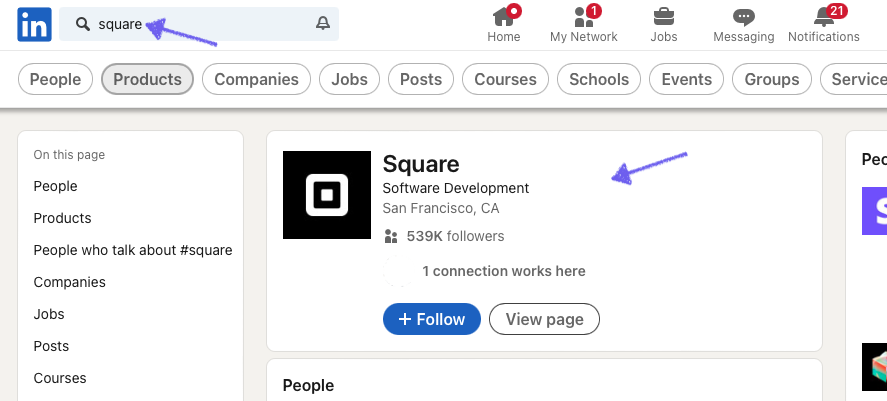Select the Courses filter pill
Image resolution: width=887 pixels, height=401 pixels.
click(505, 79)
